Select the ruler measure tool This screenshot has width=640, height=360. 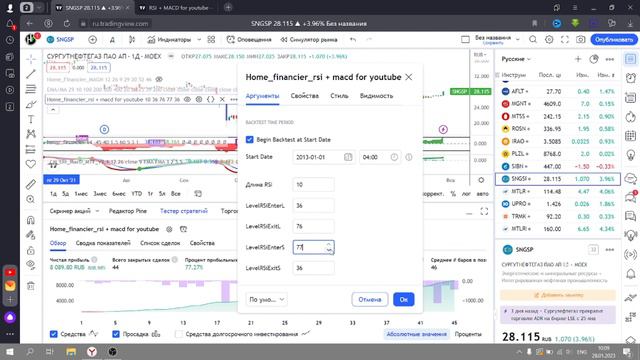pyautogui.click(x=31, y=184)
